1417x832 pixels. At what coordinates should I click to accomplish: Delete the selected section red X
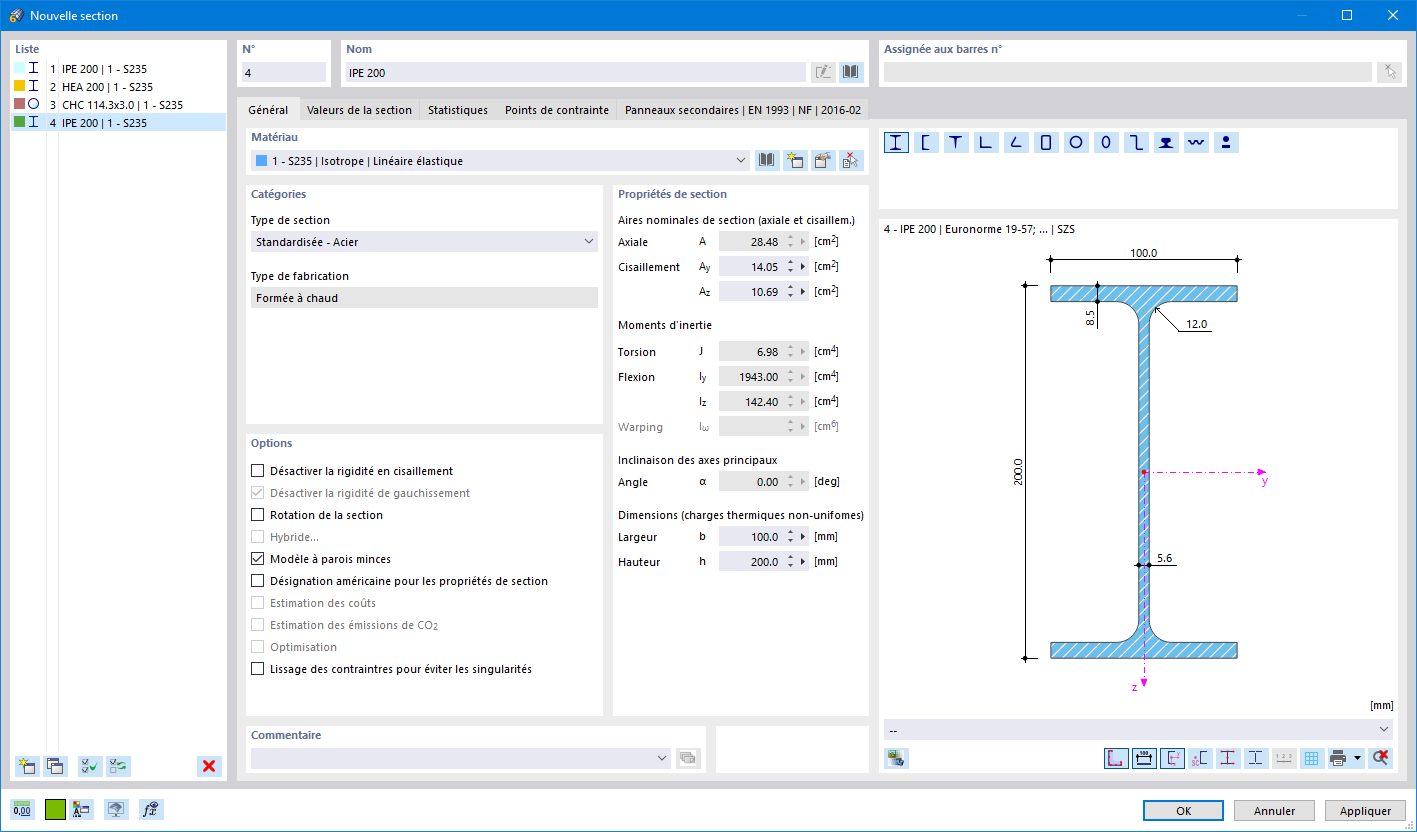pos(209,766)
